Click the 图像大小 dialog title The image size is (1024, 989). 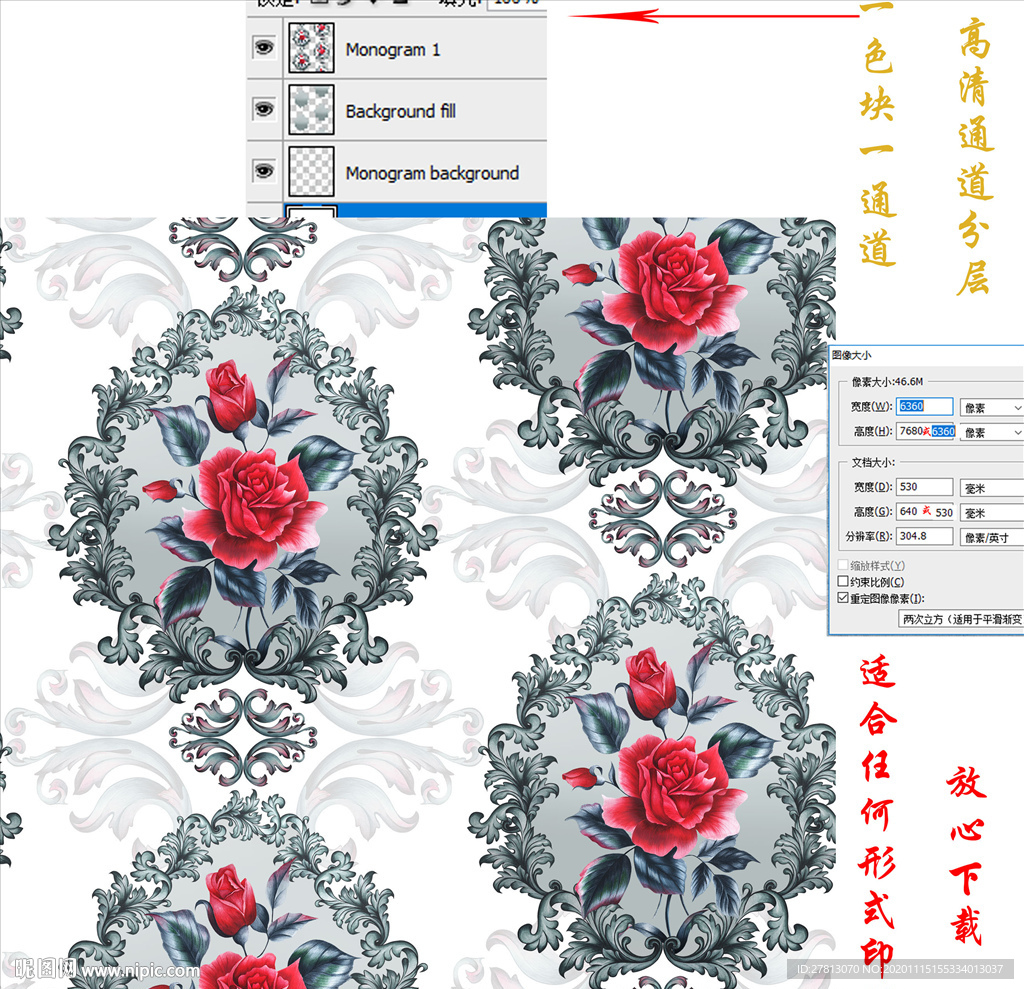(852, 355)
